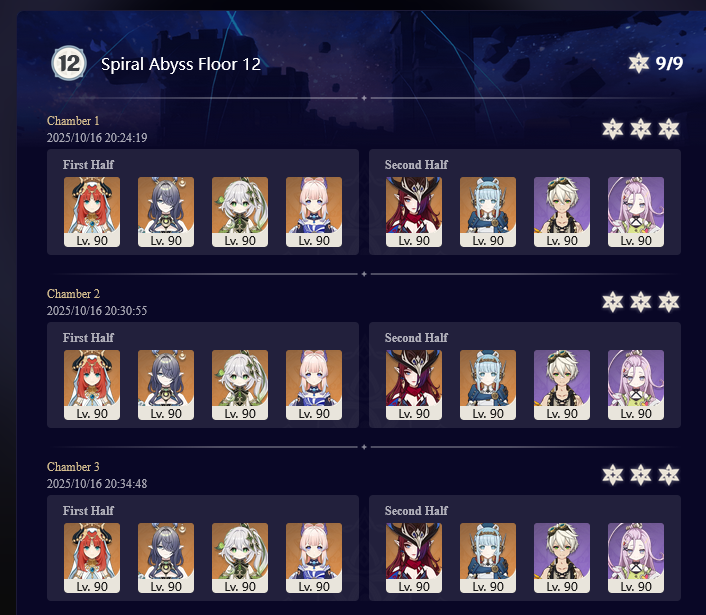Click last star of Chamber 3 rating

coord(669,475)
